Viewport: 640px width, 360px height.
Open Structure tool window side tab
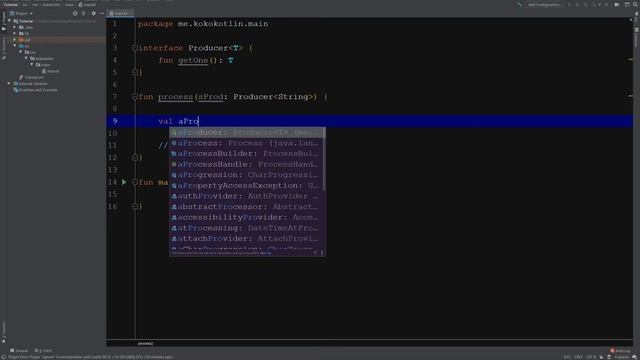click(x=4, y=48)
